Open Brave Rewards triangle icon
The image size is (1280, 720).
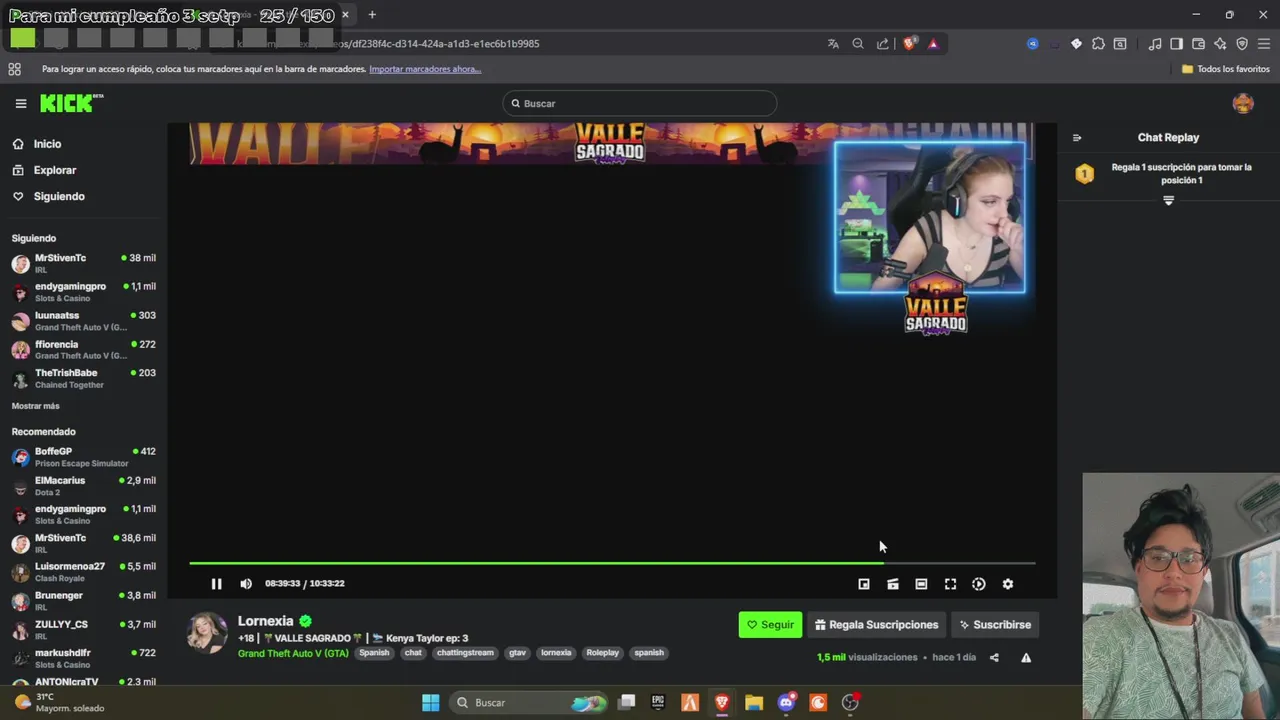(933, 44)
